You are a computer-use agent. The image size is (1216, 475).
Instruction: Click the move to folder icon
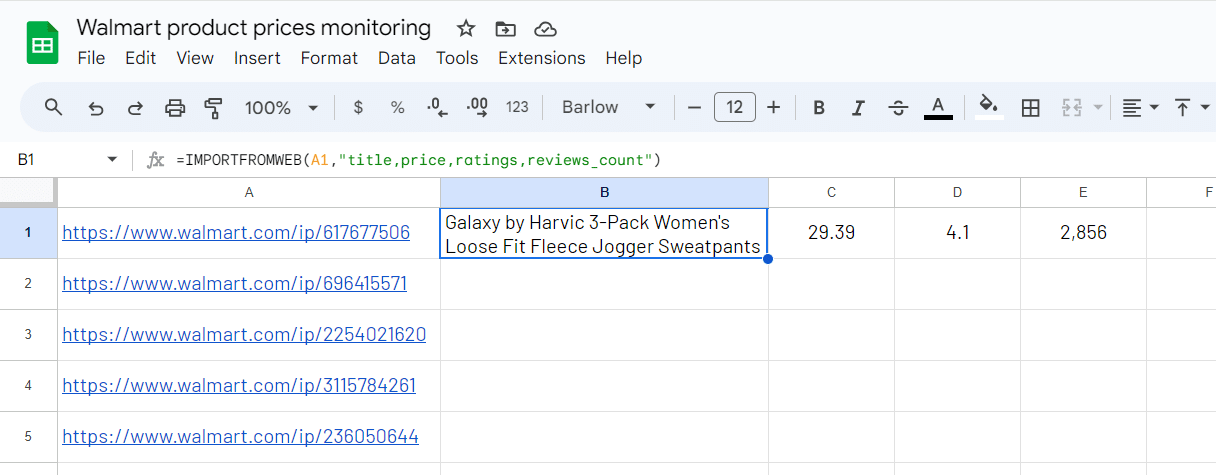pos(506,28)
